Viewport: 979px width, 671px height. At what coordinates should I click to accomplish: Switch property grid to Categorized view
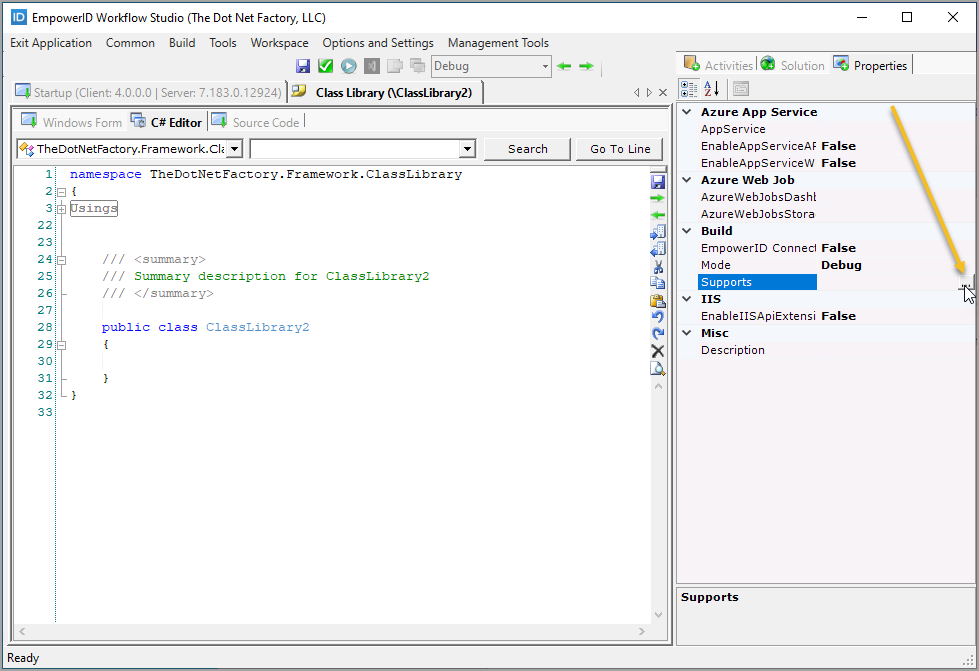click(690, 89)
